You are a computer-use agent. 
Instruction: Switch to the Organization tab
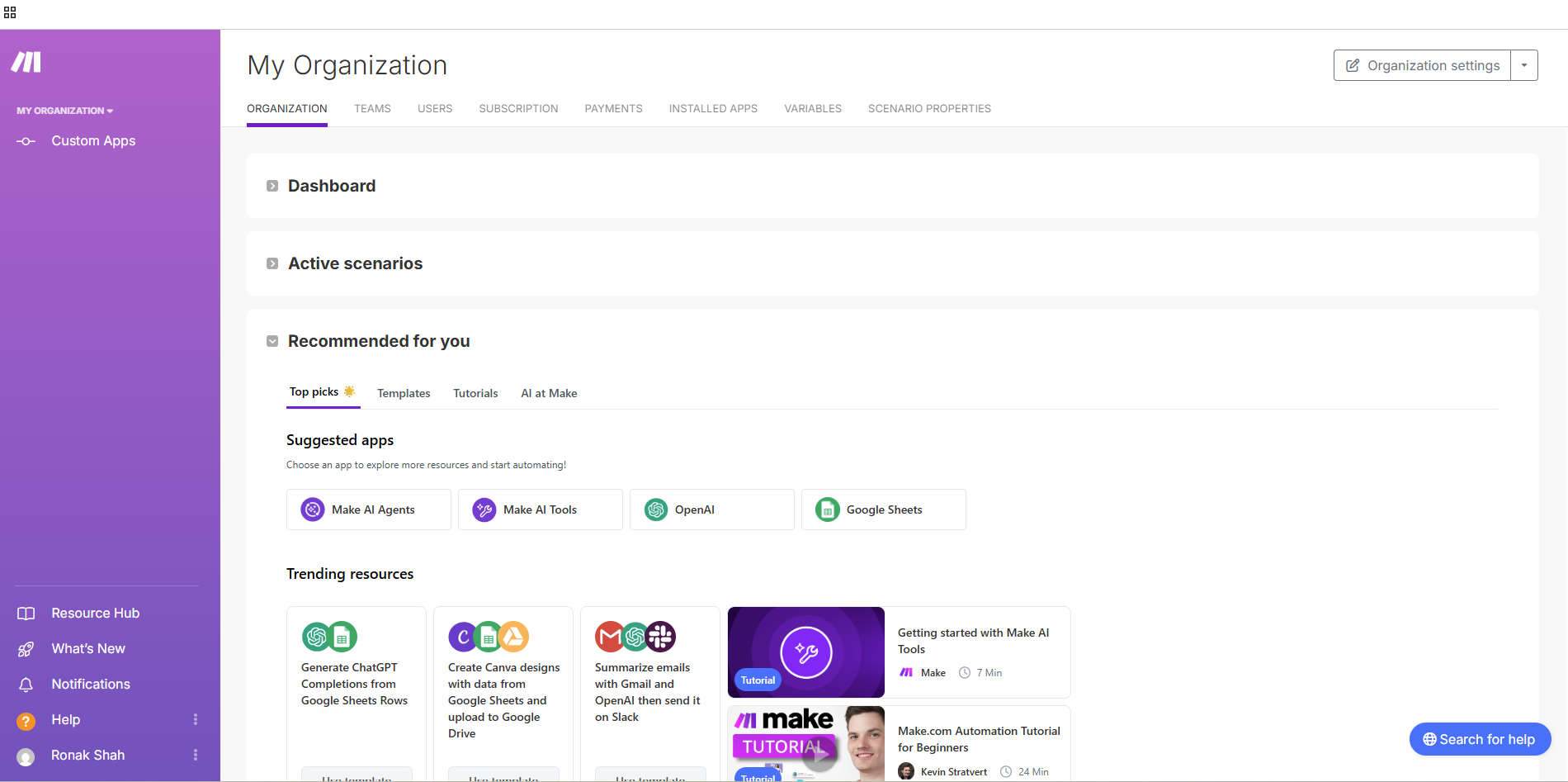click(x=287, y=109)
